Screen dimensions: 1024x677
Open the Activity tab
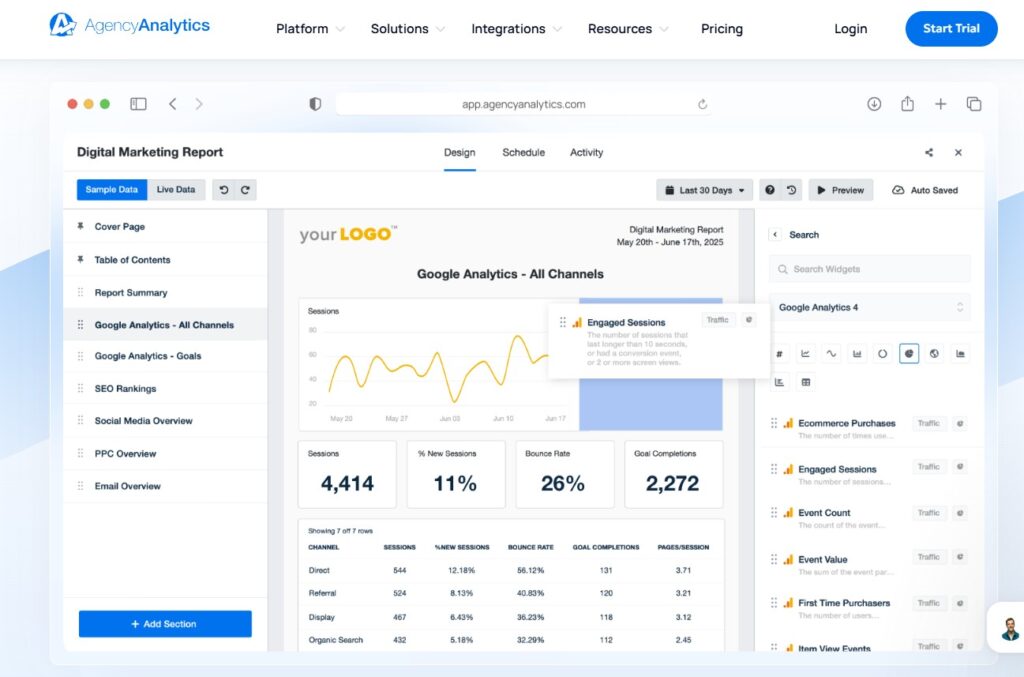[x=586, y=153]
